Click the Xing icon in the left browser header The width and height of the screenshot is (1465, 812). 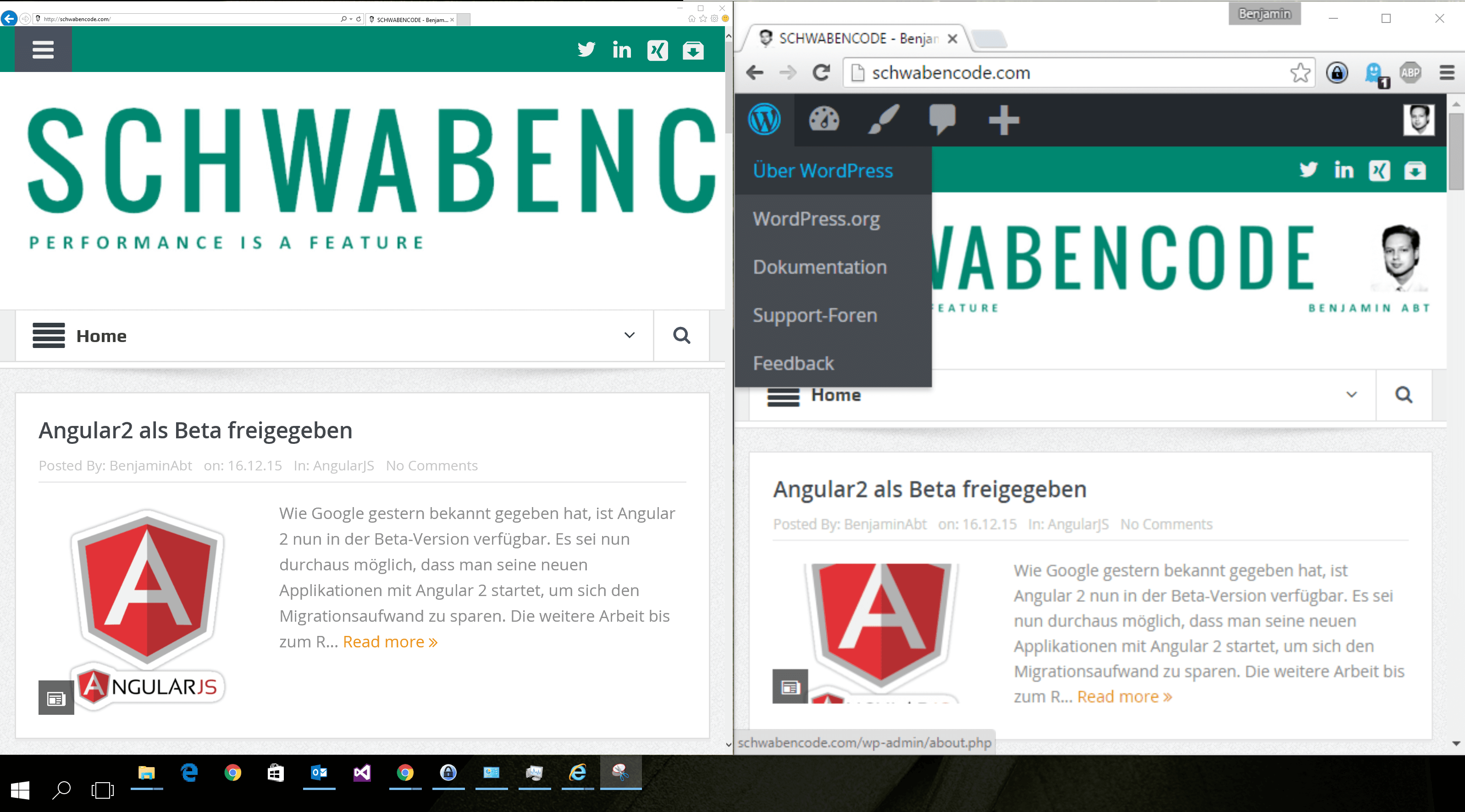[x=658, y=50]
